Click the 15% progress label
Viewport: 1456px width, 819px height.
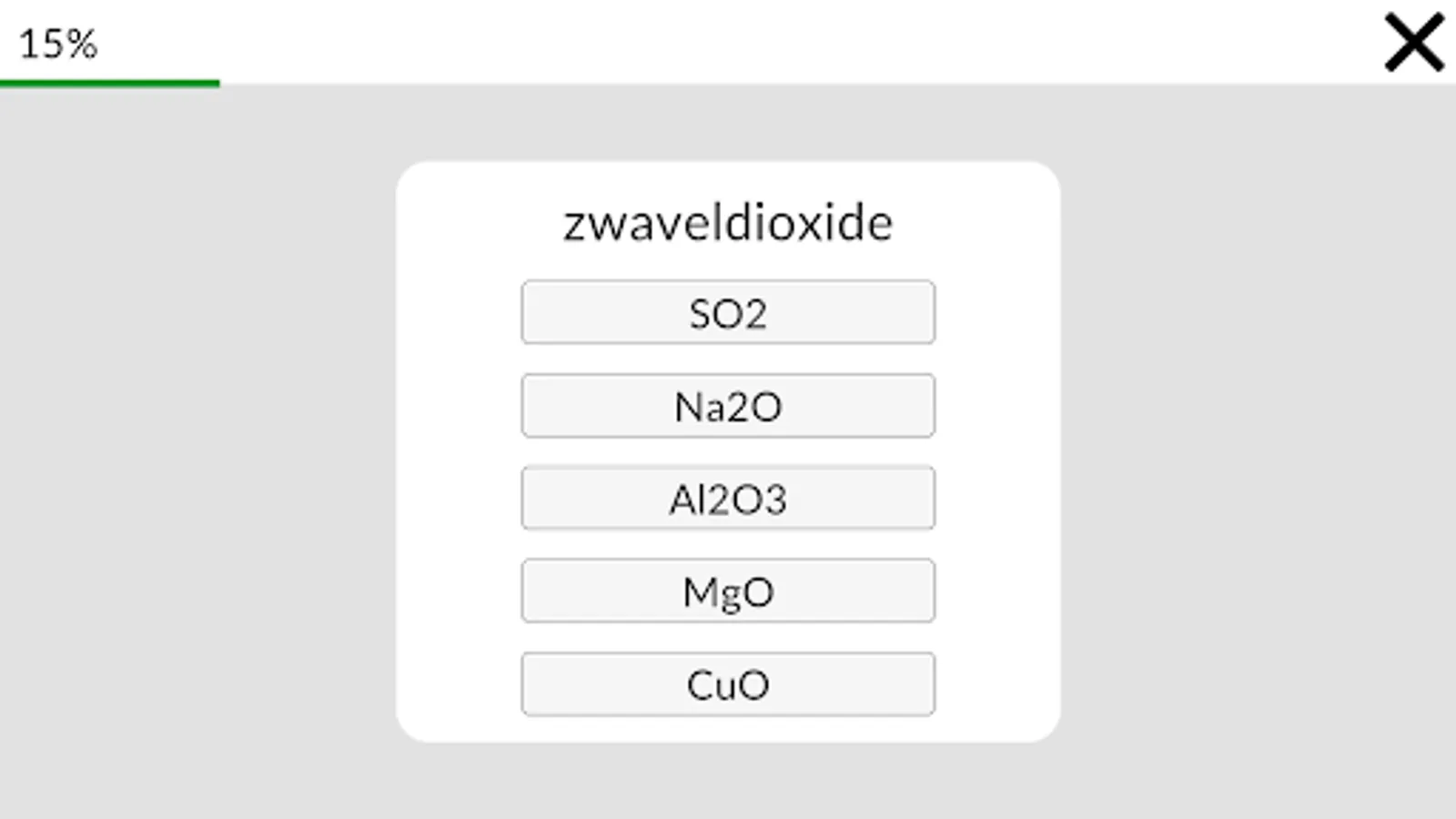point(57,44)
